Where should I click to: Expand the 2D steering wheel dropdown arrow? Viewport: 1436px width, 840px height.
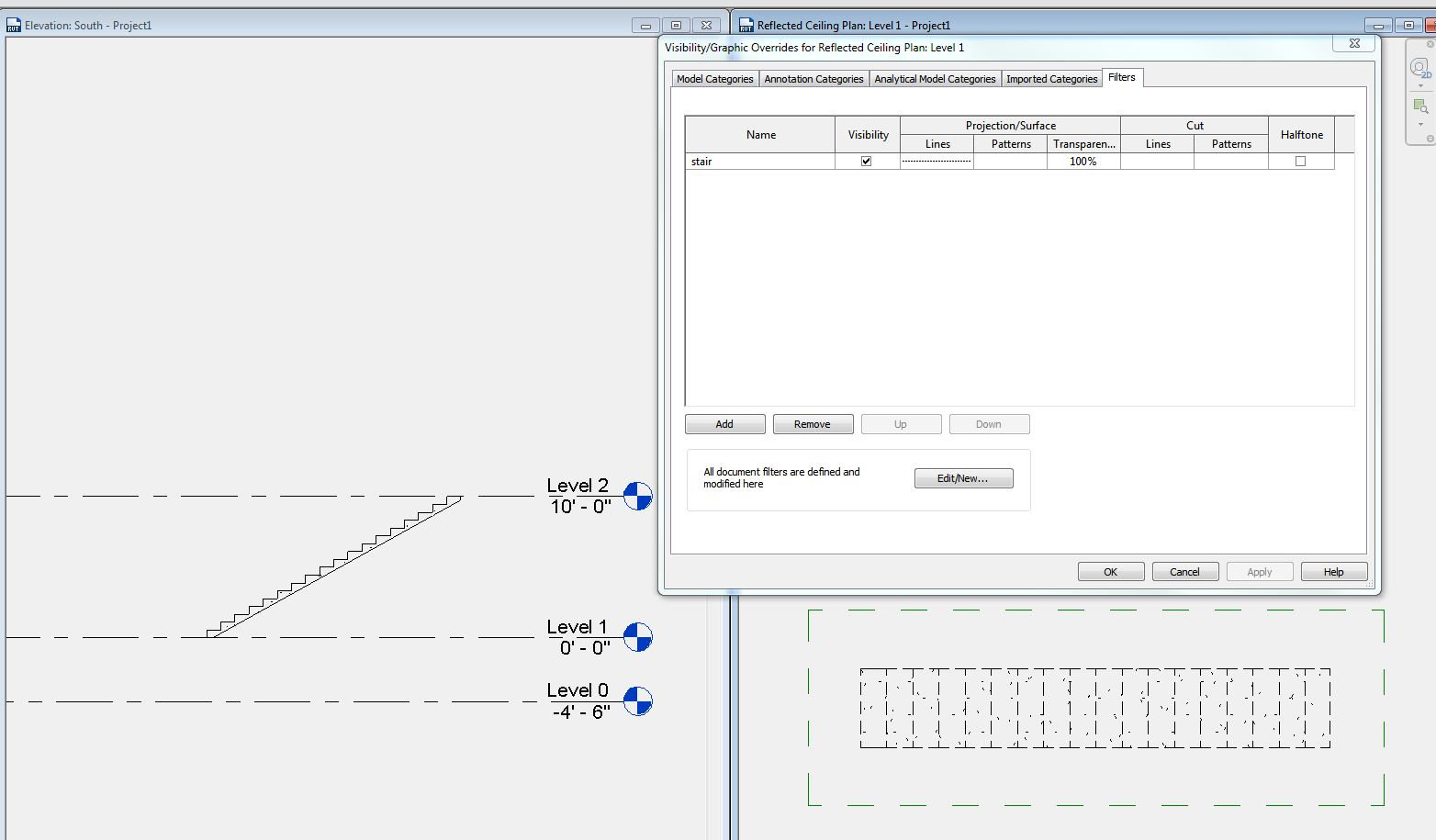click(1420, 85)
